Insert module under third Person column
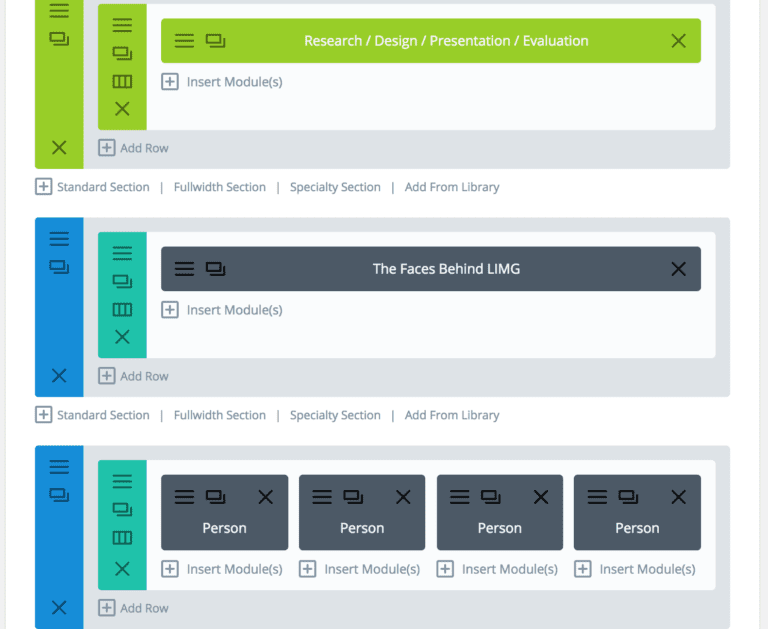The height and width of the screenshot is (629, 768). click(497, 569)
